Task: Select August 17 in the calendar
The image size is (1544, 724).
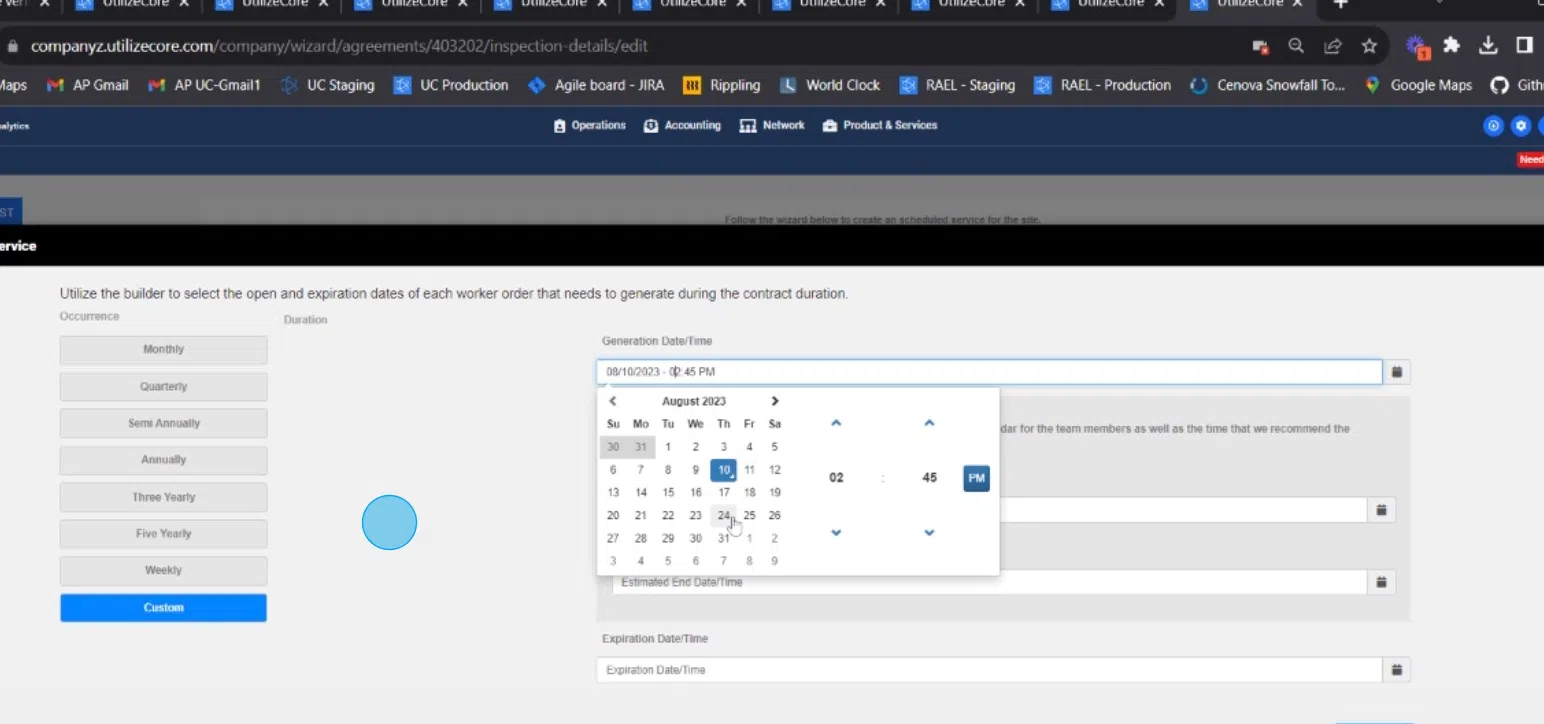Action: (723, 493)
